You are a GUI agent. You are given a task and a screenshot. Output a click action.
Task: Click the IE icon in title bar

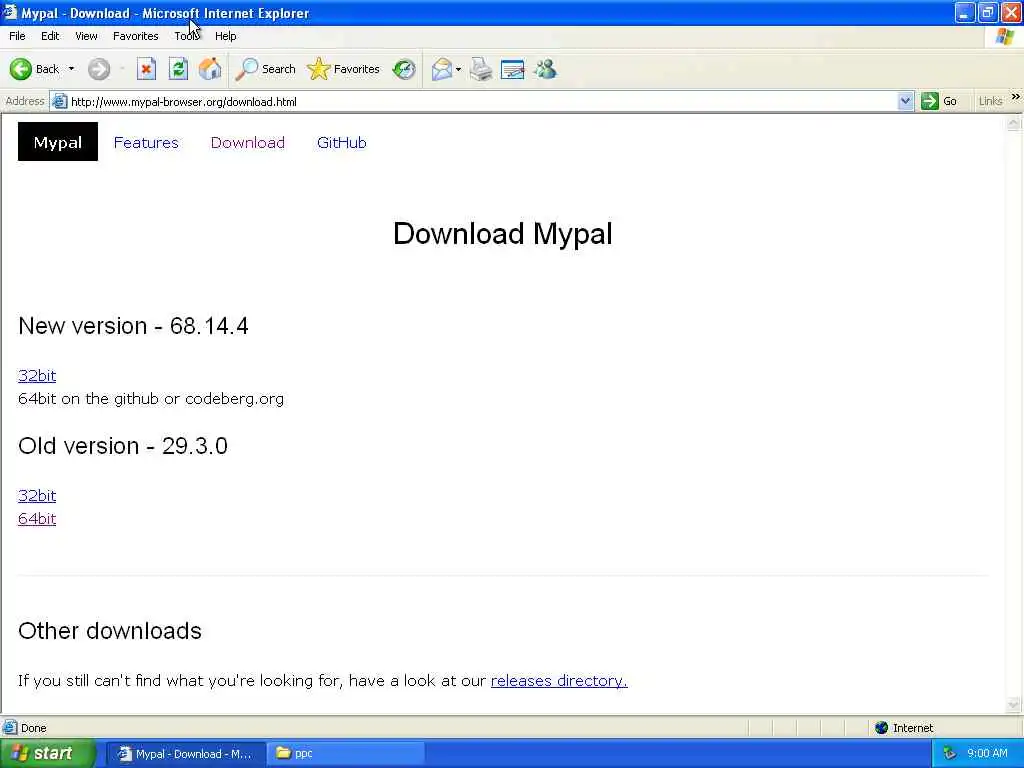pos(9,12)
